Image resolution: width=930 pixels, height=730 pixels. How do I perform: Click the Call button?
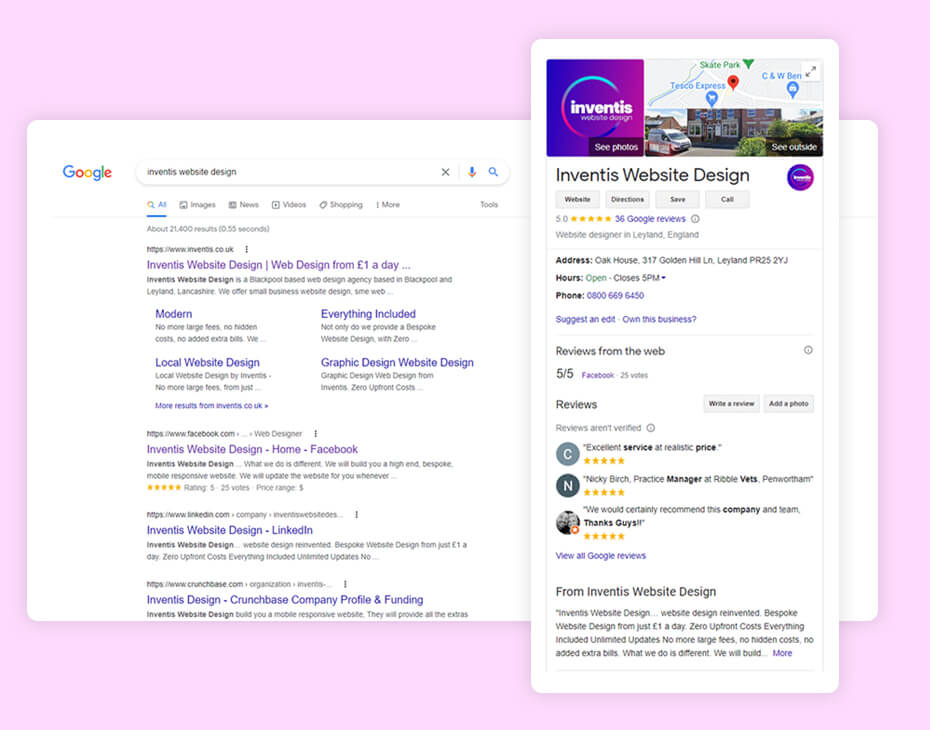point(727,200)
